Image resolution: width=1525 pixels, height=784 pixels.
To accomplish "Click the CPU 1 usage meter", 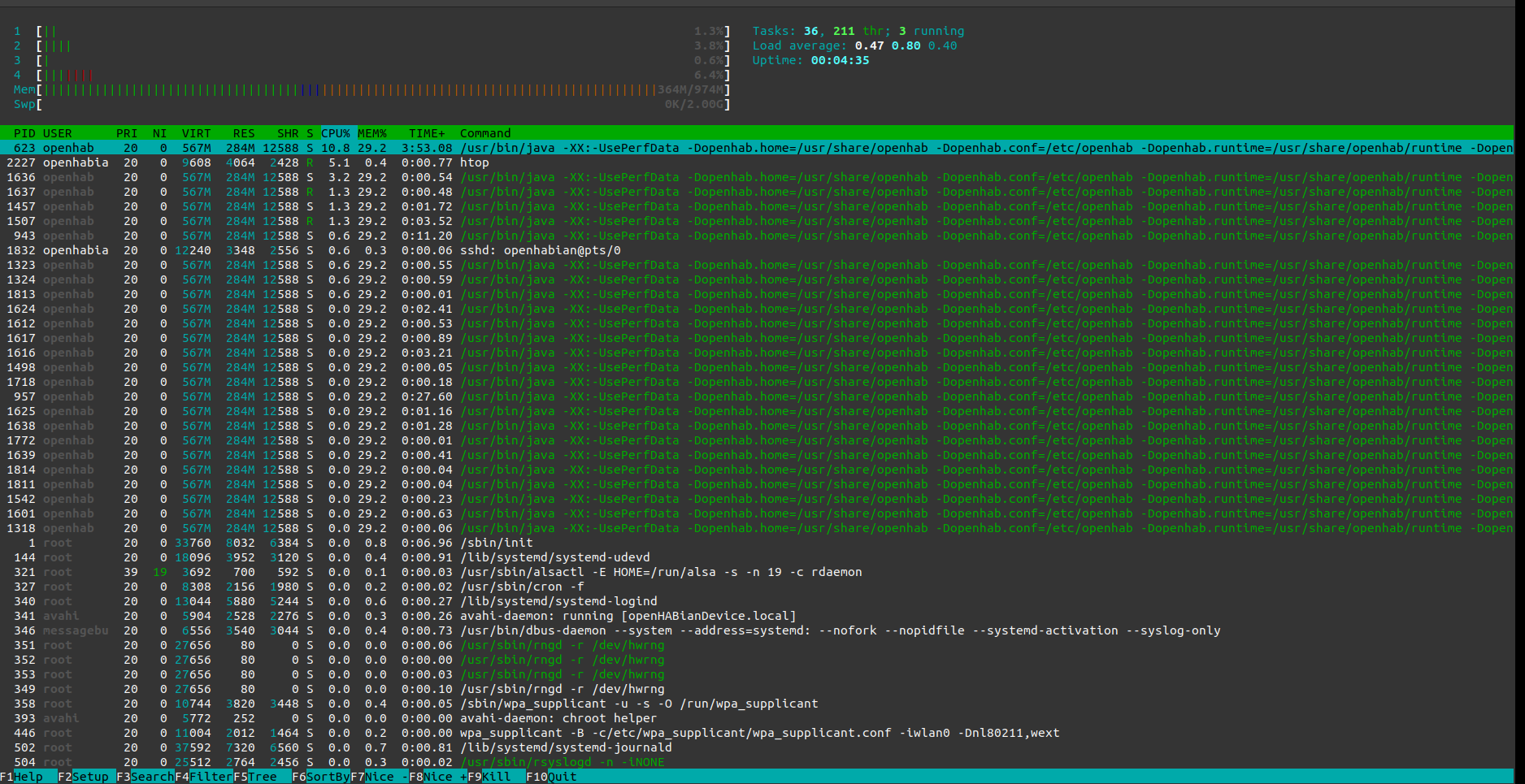I will pos(371,31).
